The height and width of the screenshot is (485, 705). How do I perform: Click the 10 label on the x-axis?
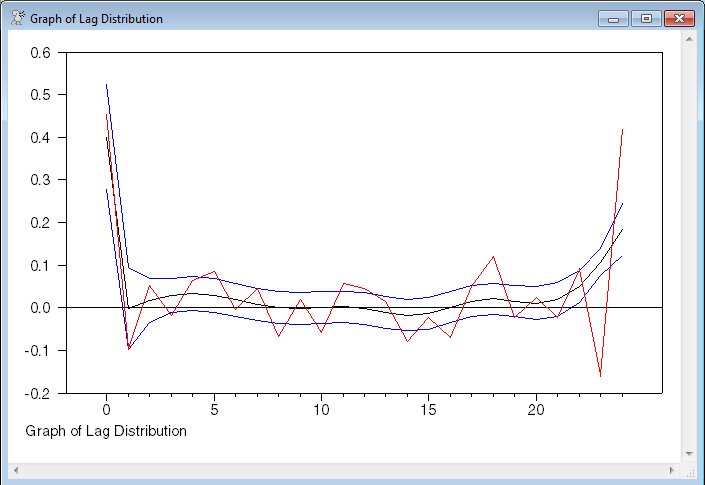point(321,410)
